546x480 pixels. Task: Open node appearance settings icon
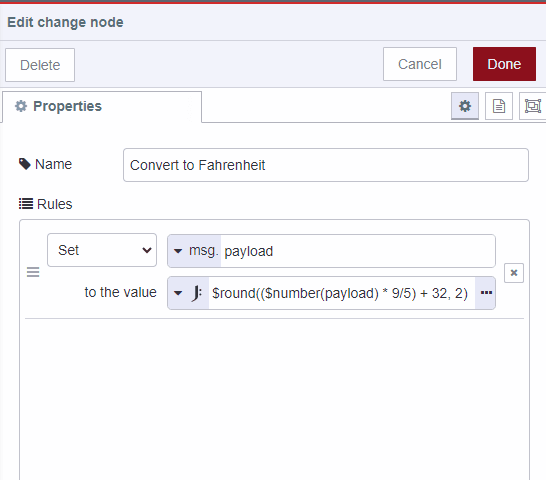click(x=532, y=106)
